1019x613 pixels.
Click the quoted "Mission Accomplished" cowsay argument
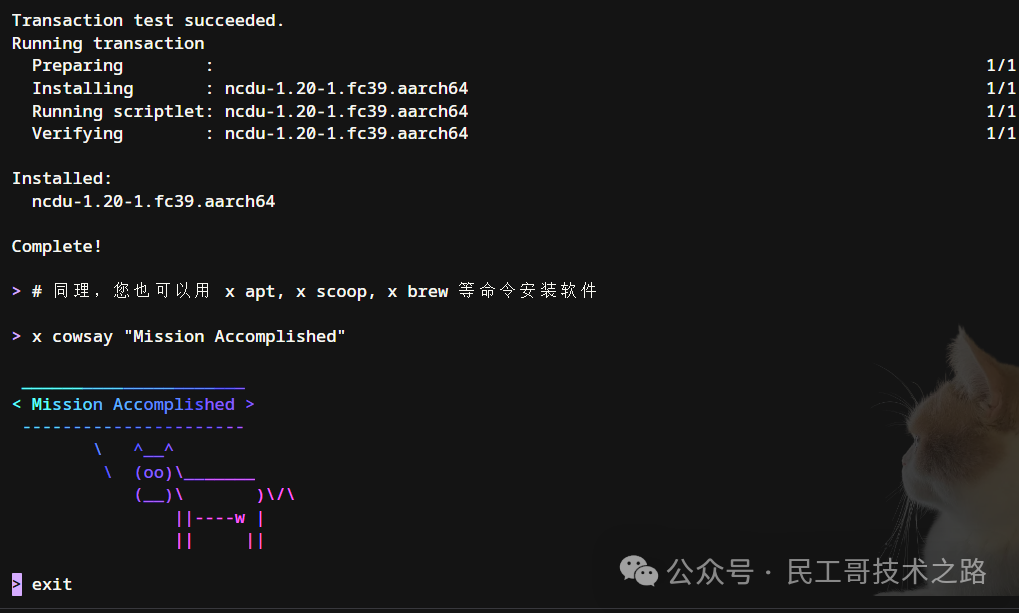coord(235,337)
